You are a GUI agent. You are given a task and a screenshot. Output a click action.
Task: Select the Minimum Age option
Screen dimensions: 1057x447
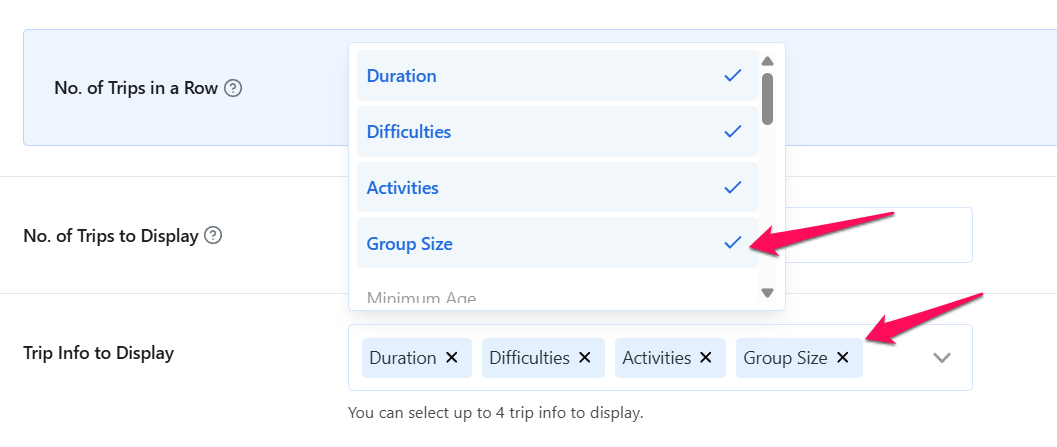421,298
